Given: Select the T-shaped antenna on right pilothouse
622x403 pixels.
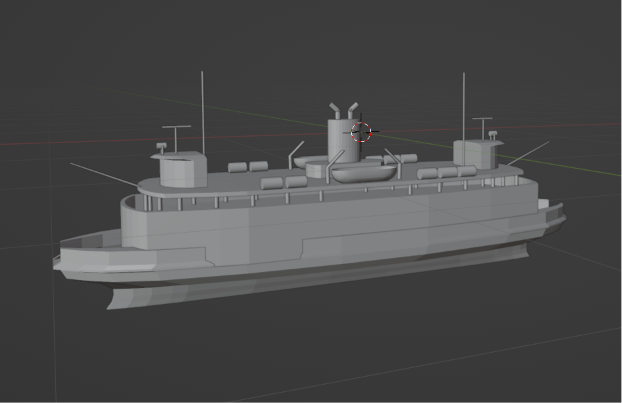Looking at the screenshot, I should [483, 129].
